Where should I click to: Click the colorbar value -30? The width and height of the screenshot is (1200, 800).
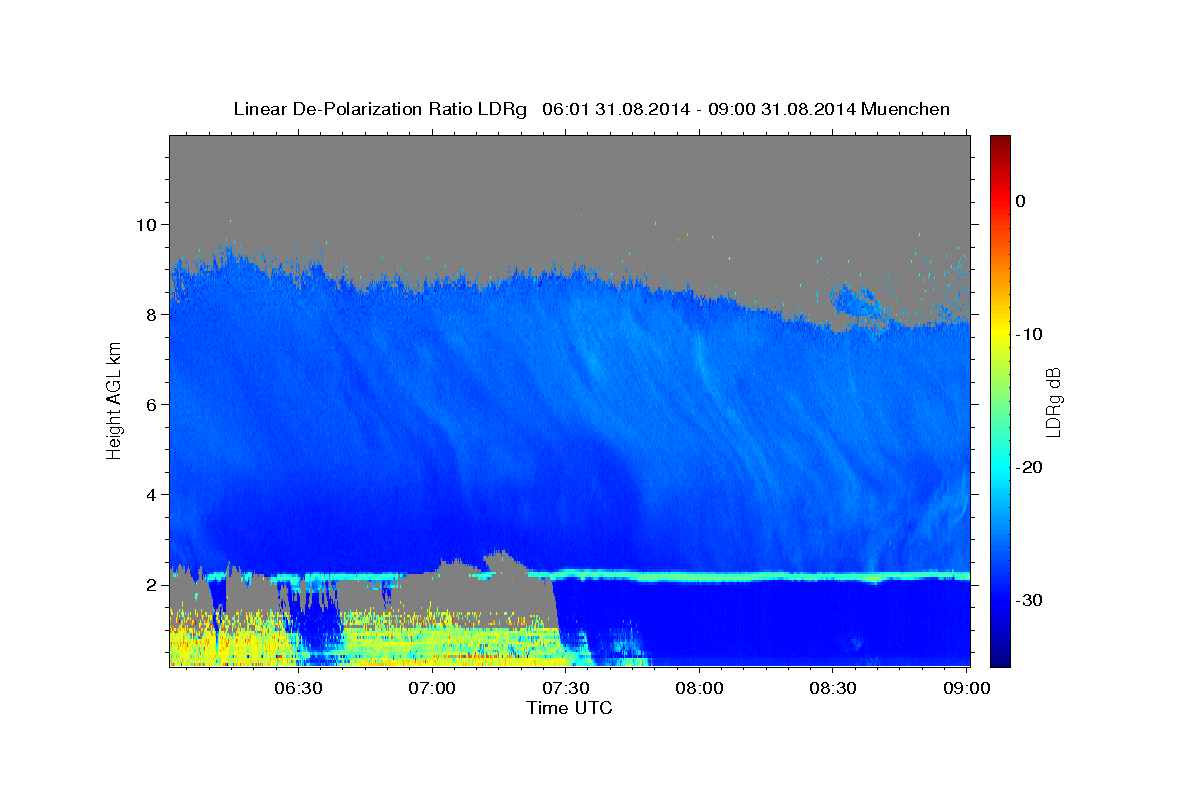pos(1030,600)
